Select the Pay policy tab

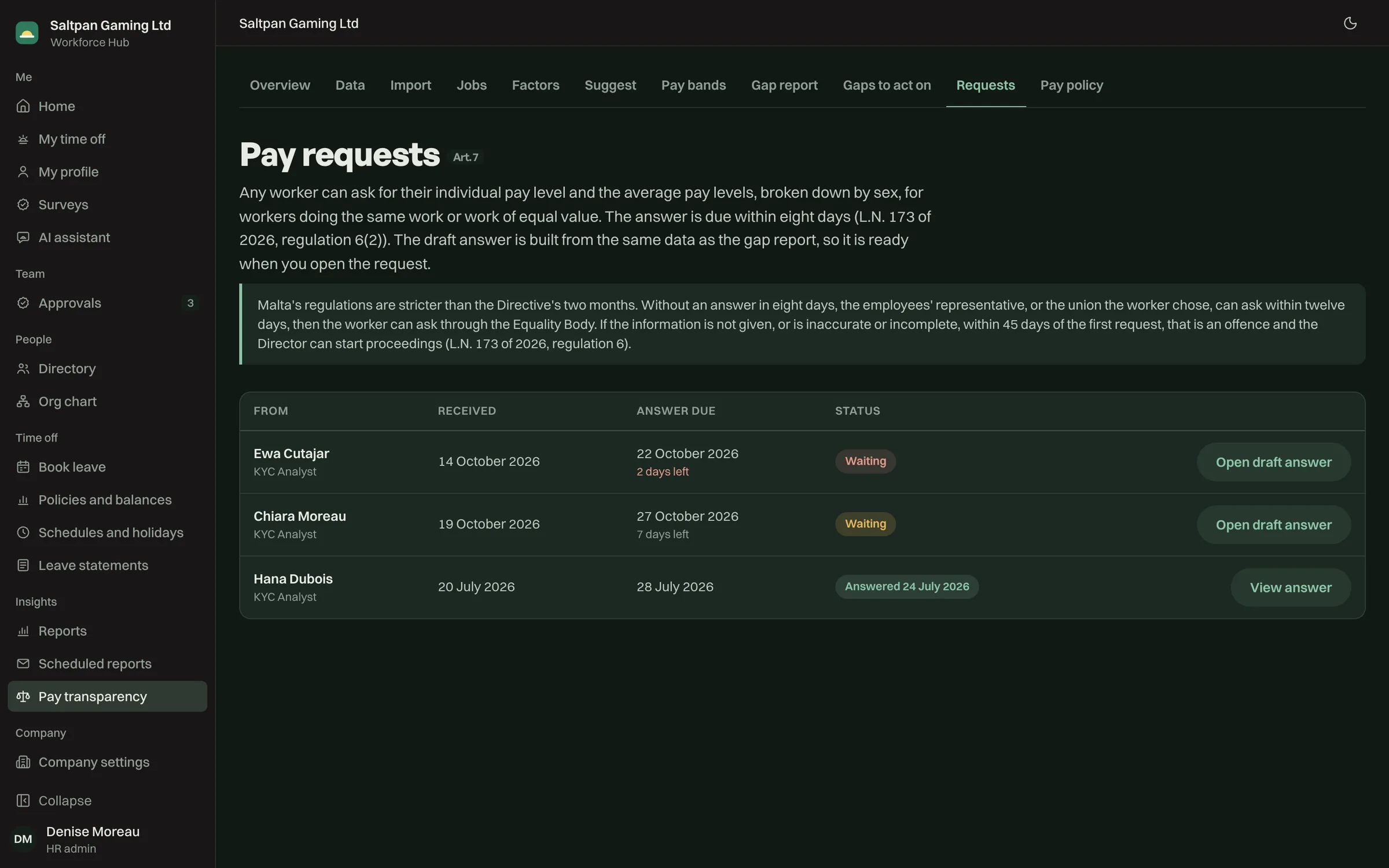click(1071, 85)
